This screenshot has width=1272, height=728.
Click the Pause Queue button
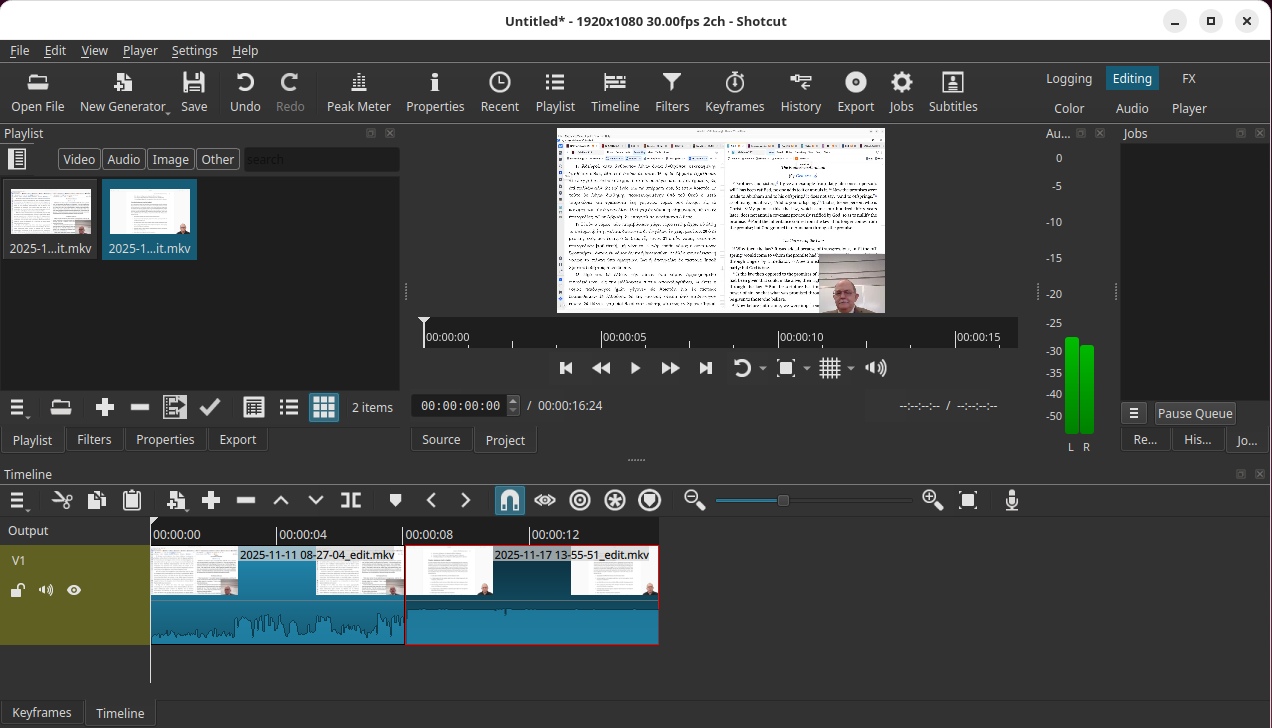coord(1195,413)
